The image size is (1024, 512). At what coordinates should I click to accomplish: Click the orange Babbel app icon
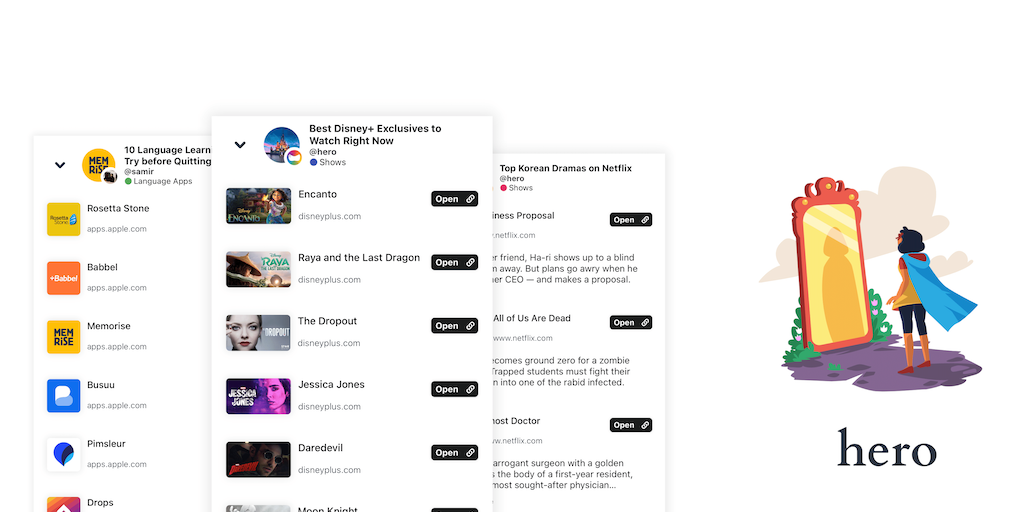(x=63, y=278)
